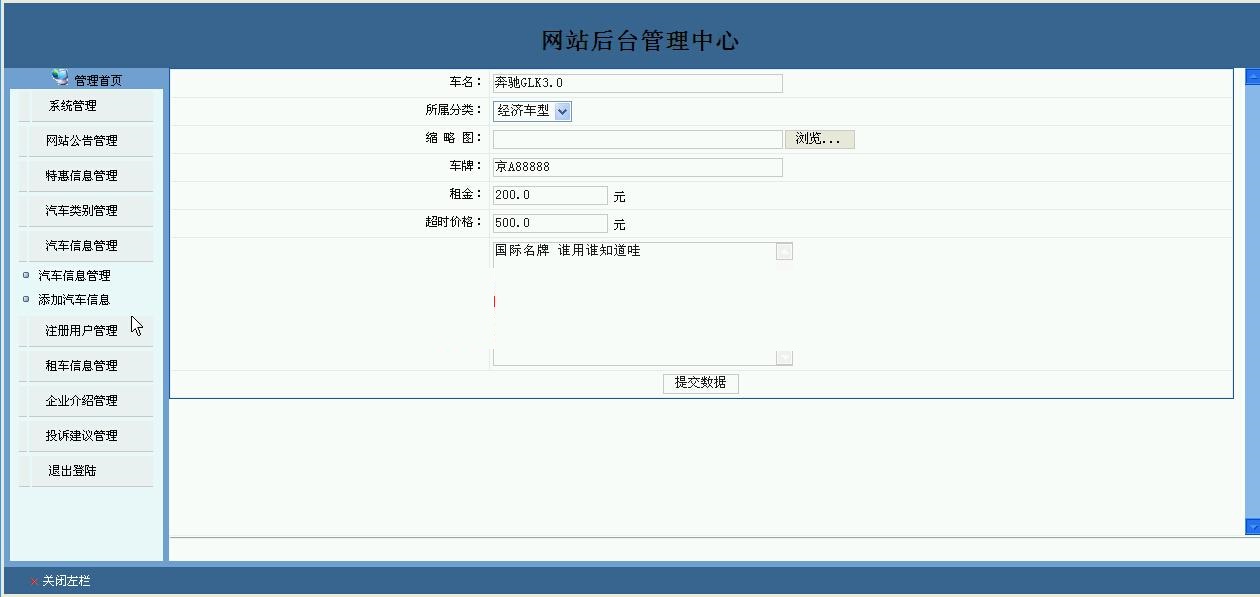The height and width of the screenshot is (597, 1260).
Task: Click the text area scroll up arrow
Action: tap(784, 251)
